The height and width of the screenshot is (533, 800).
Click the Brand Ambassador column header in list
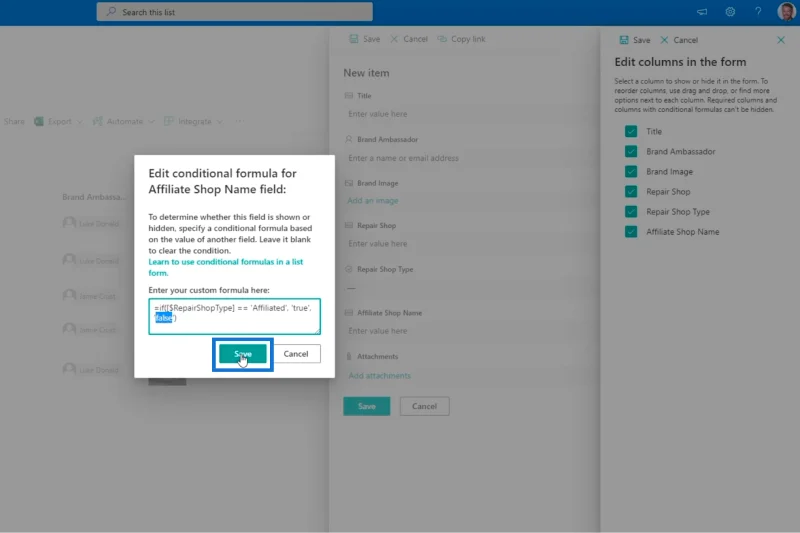point(94,197)
